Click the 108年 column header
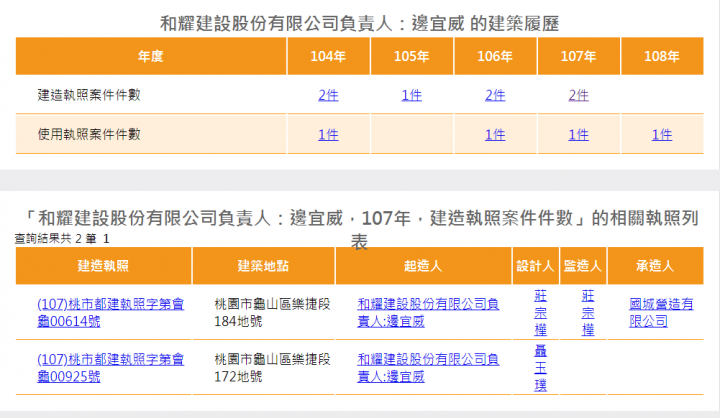720x418 pixels. click(x=662, y=56)
